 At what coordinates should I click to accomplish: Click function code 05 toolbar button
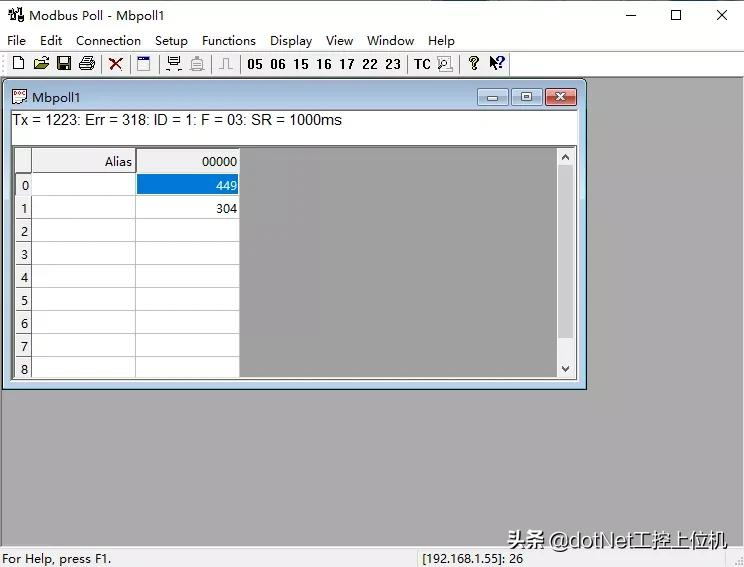[255, 64]
